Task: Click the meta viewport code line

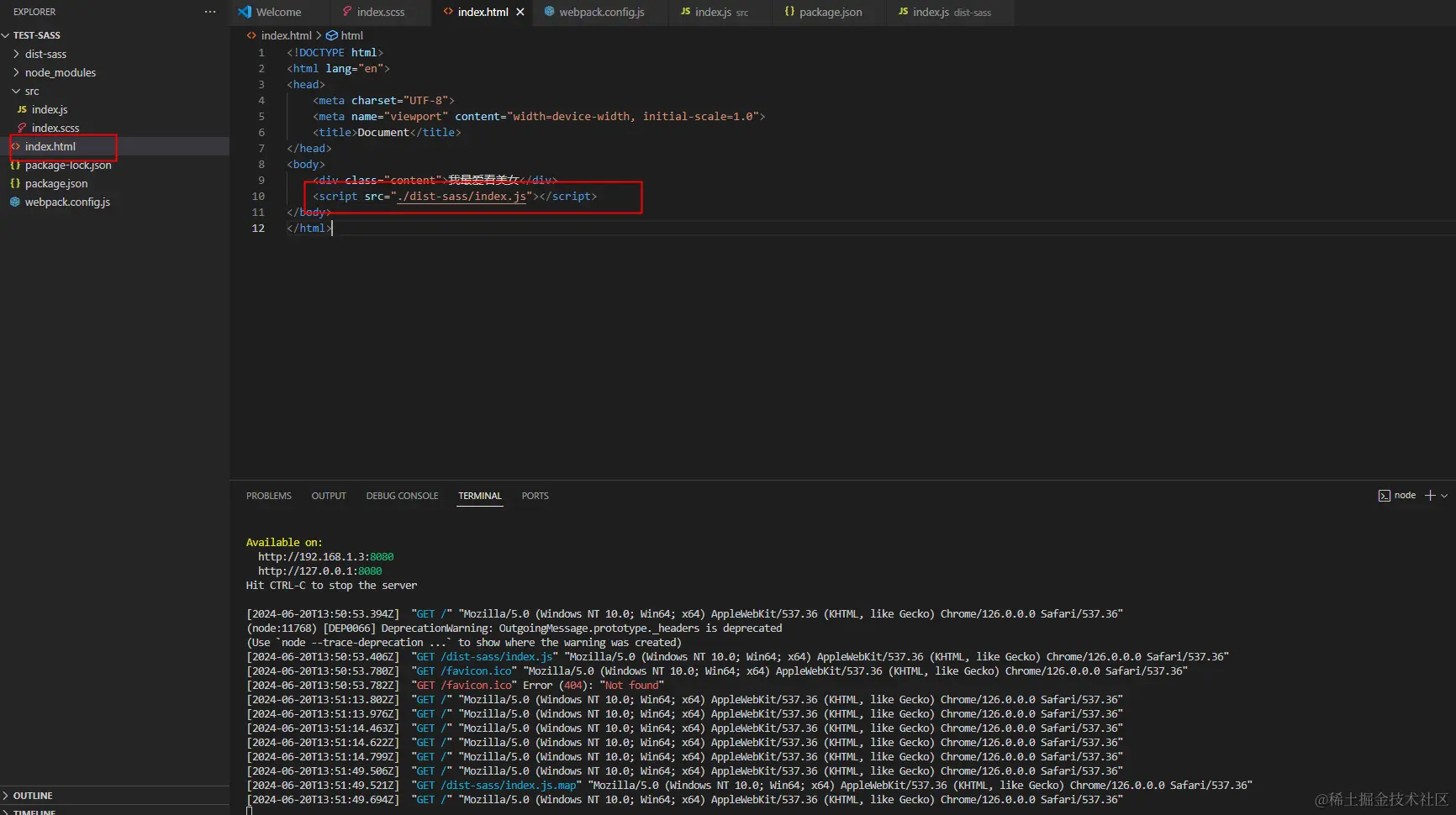Action: tap(539, 116)
